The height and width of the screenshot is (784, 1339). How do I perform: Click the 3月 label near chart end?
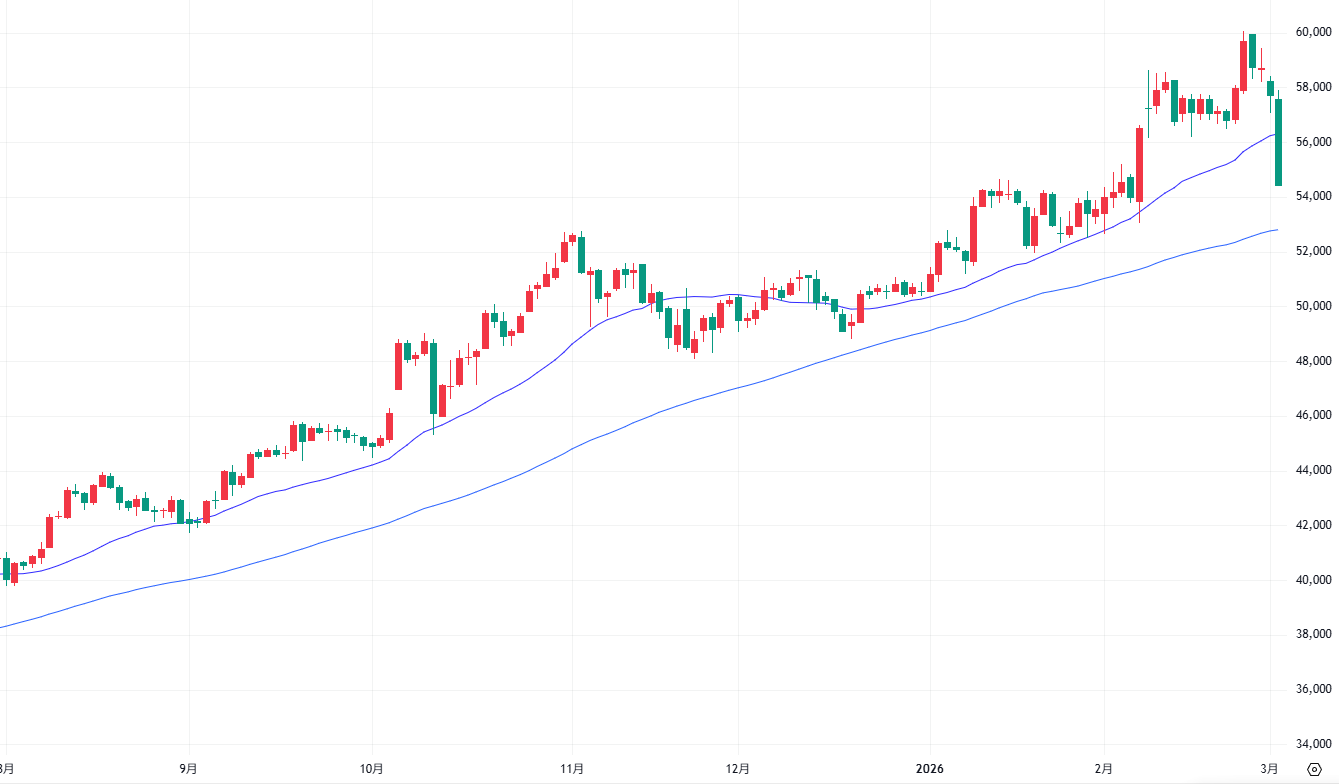[1270, 768]
